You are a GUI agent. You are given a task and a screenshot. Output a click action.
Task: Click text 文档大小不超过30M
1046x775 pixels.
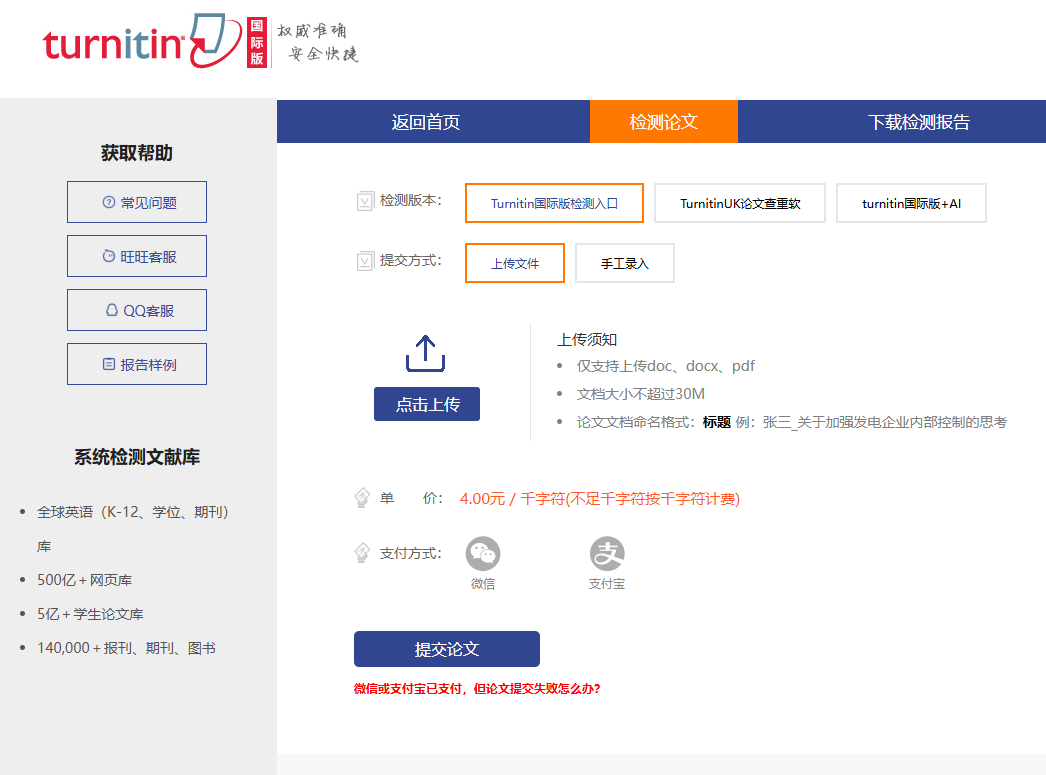(x=640, y=394)
